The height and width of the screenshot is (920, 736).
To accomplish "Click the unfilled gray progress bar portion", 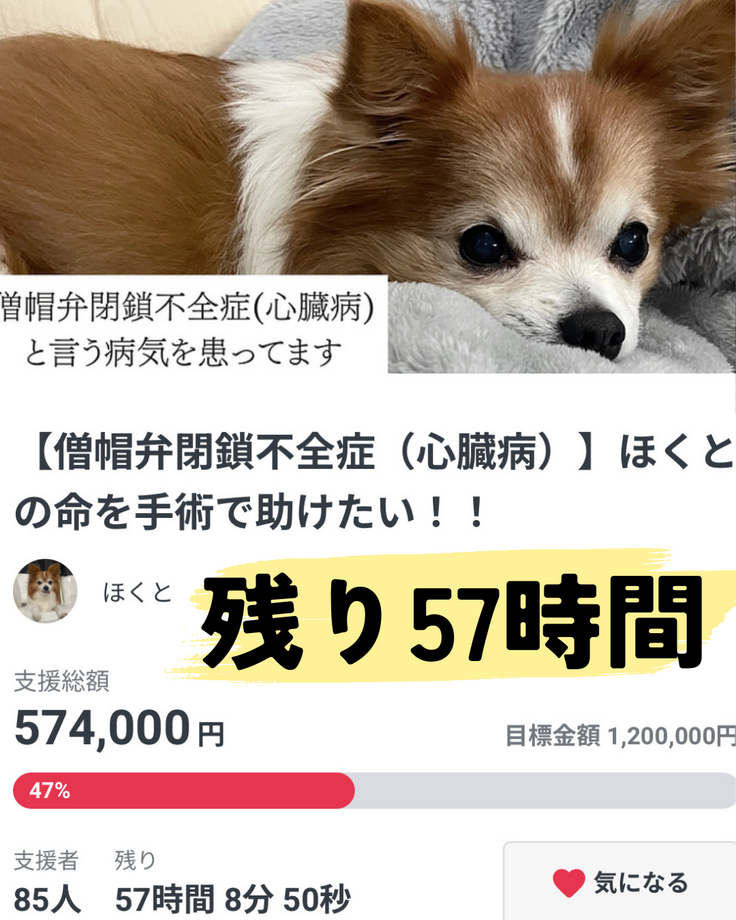I will pyautogui.click(x=545, y=790).
